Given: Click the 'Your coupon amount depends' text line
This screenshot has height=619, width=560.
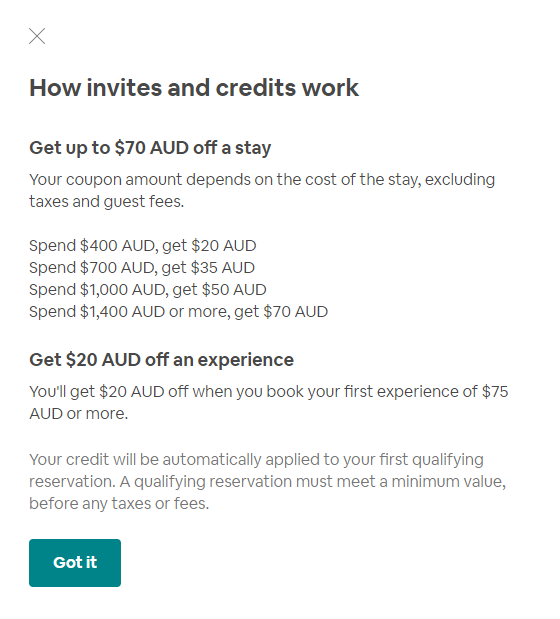Looking at the screenshot, I should [262, 180].
